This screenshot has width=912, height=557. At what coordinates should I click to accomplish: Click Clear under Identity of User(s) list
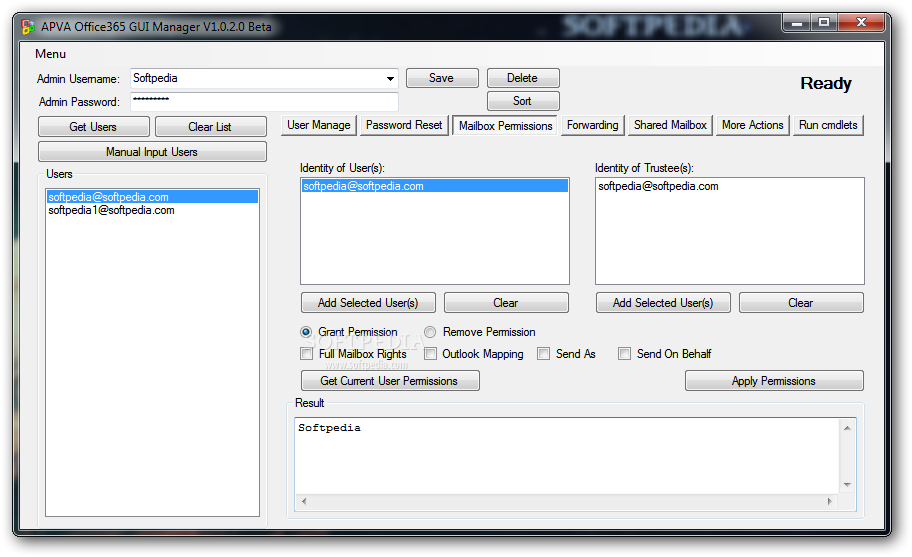coord(506,303)
